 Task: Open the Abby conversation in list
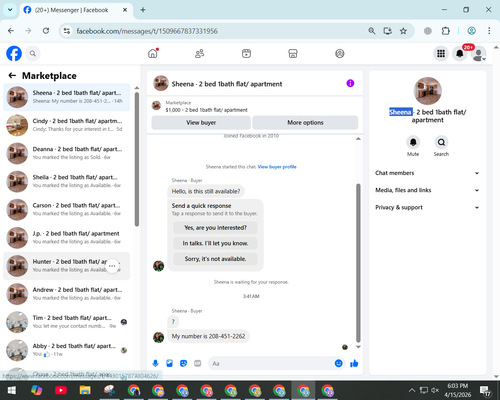[x=67, y=350]
